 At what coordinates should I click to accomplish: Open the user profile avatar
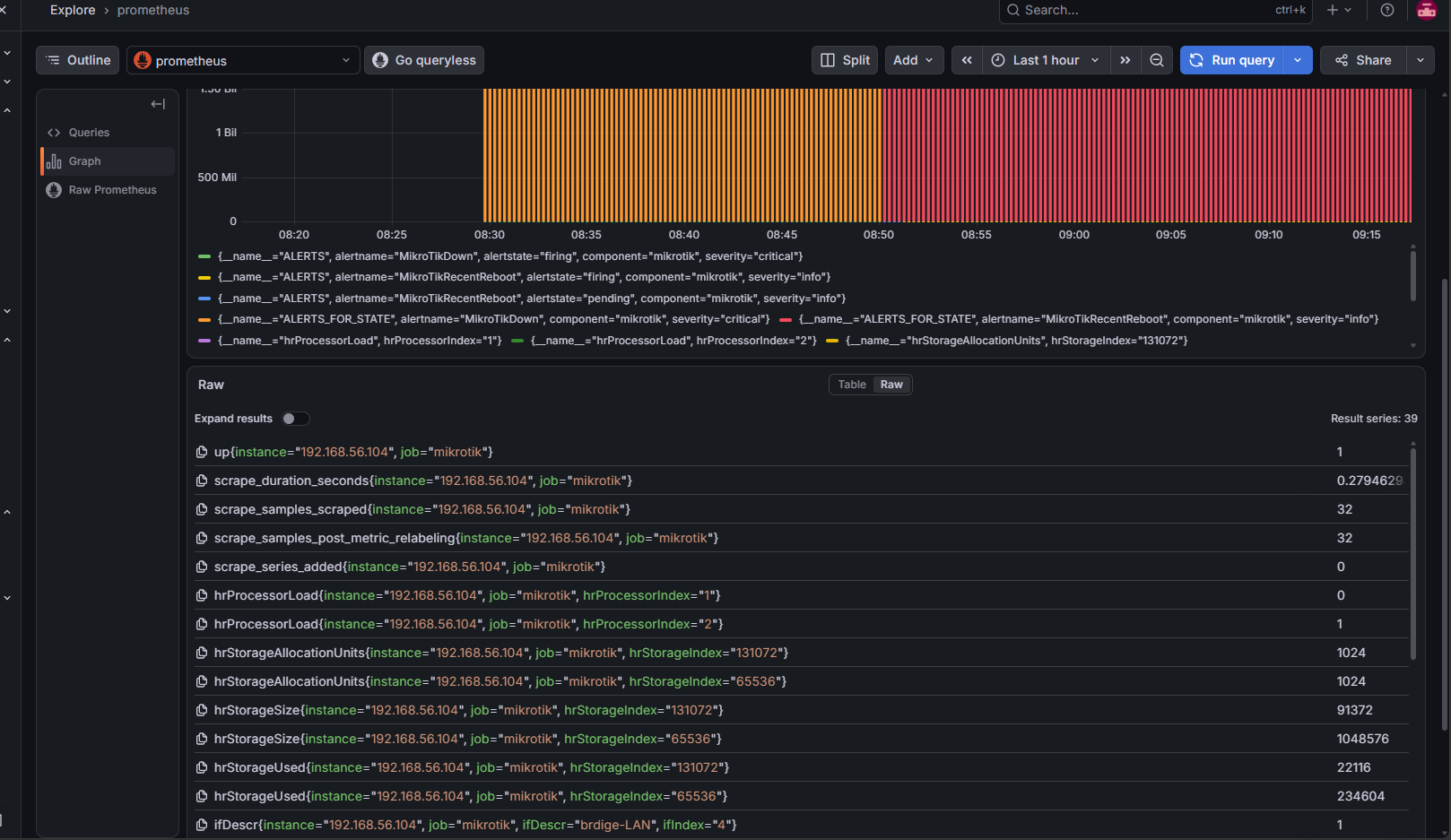point(1427,10)
